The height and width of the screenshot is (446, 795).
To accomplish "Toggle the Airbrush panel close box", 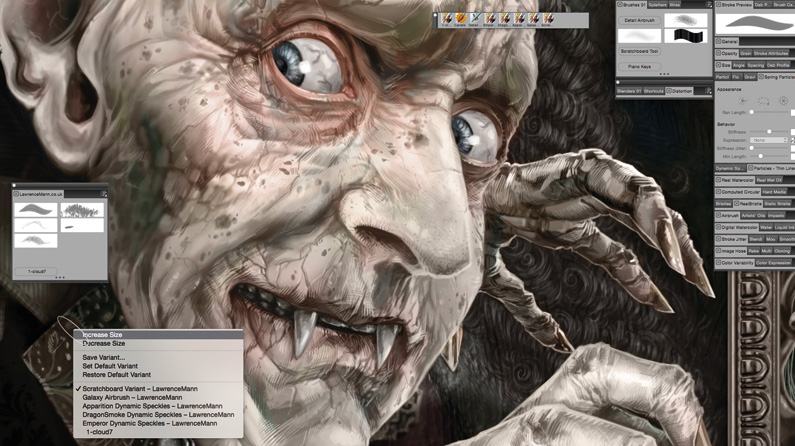I will [x=718, y=215].
